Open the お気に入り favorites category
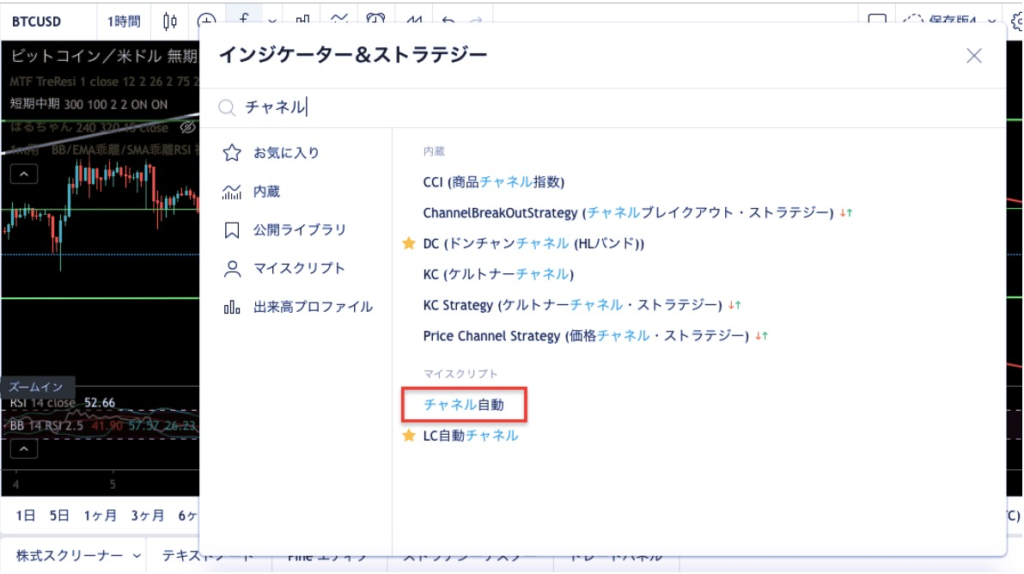This screenshot has width=1024, height=574. (x=270, y=153)
